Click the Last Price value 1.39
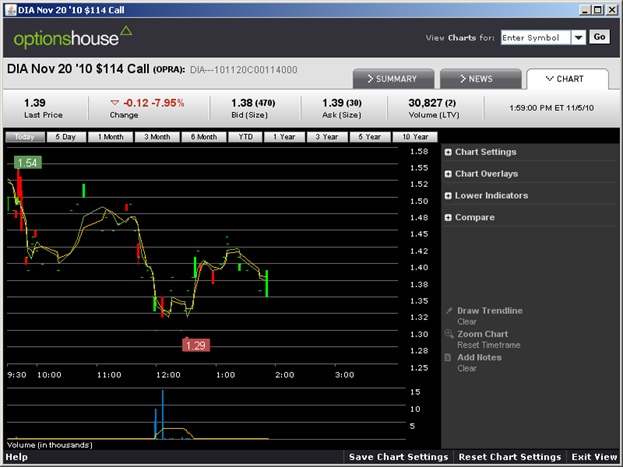This screenshot has width=623, height=469. point(35,103)
